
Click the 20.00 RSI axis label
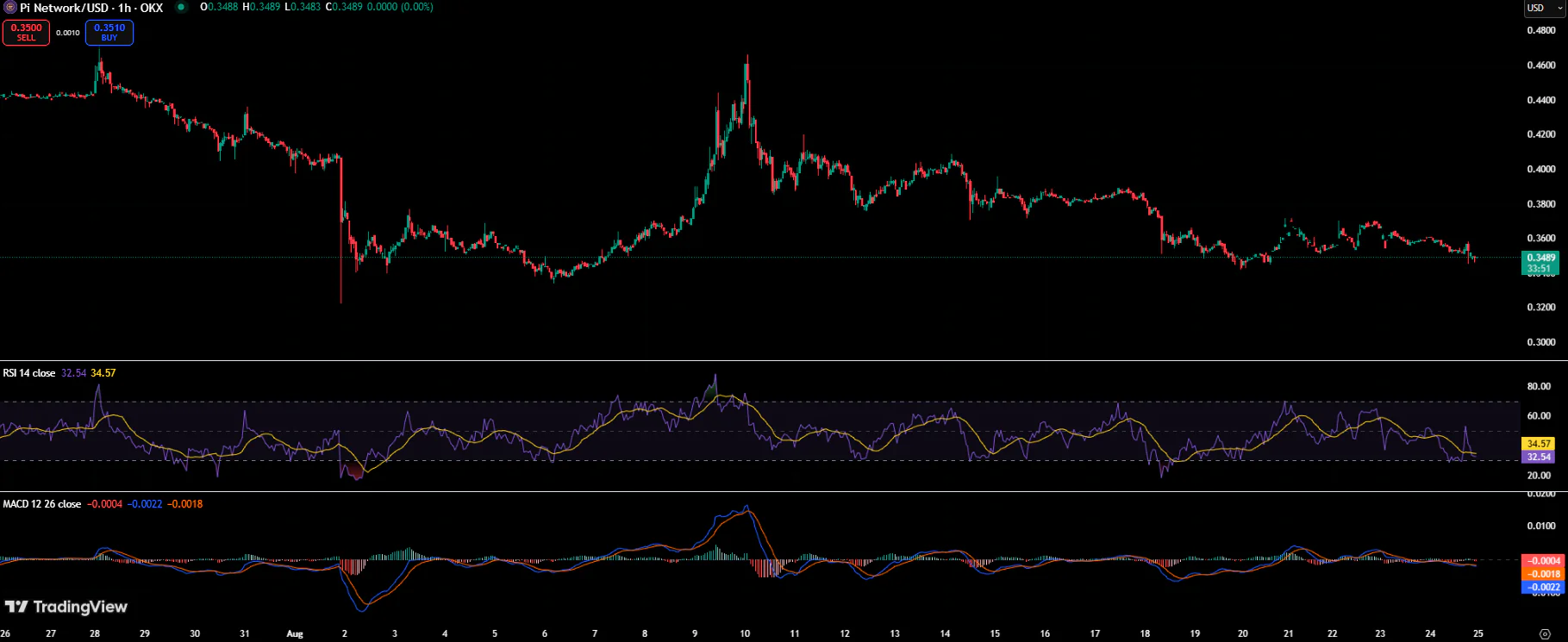(x=1540, y=475)
